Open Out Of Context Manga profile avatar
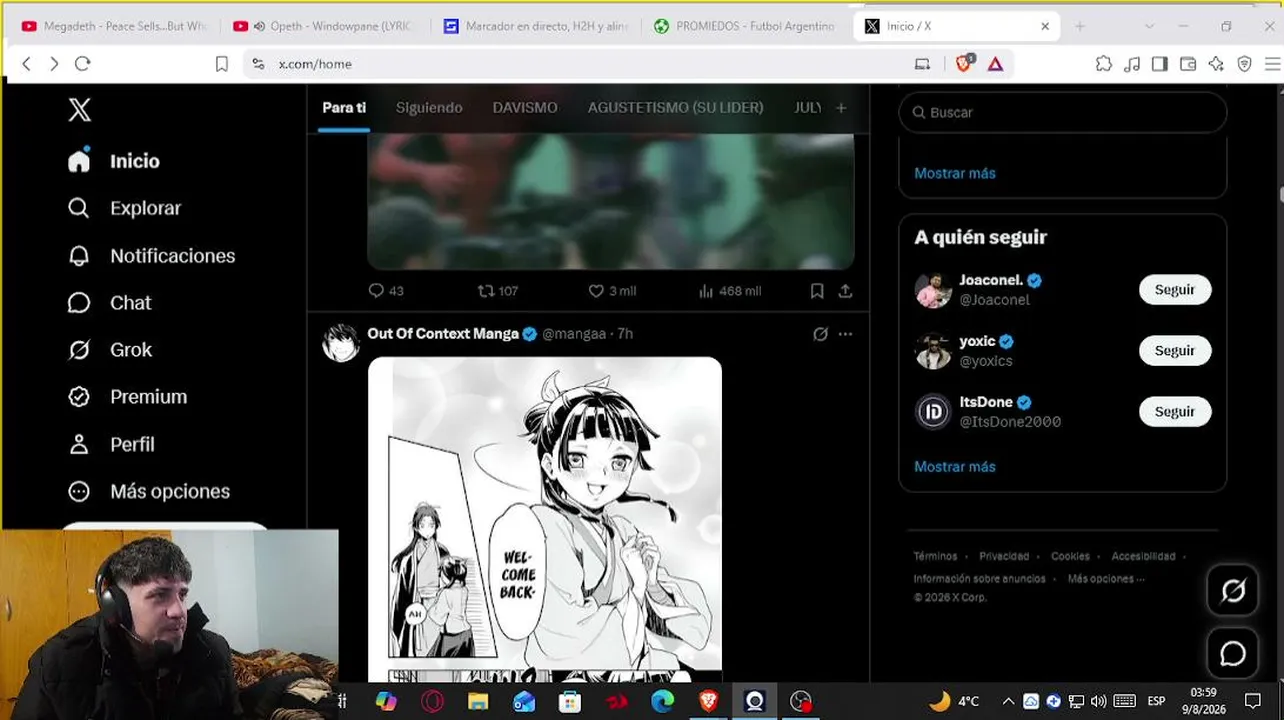This screenshot has height=720, width=1284. pyautogui.click(x=341, y=343)
